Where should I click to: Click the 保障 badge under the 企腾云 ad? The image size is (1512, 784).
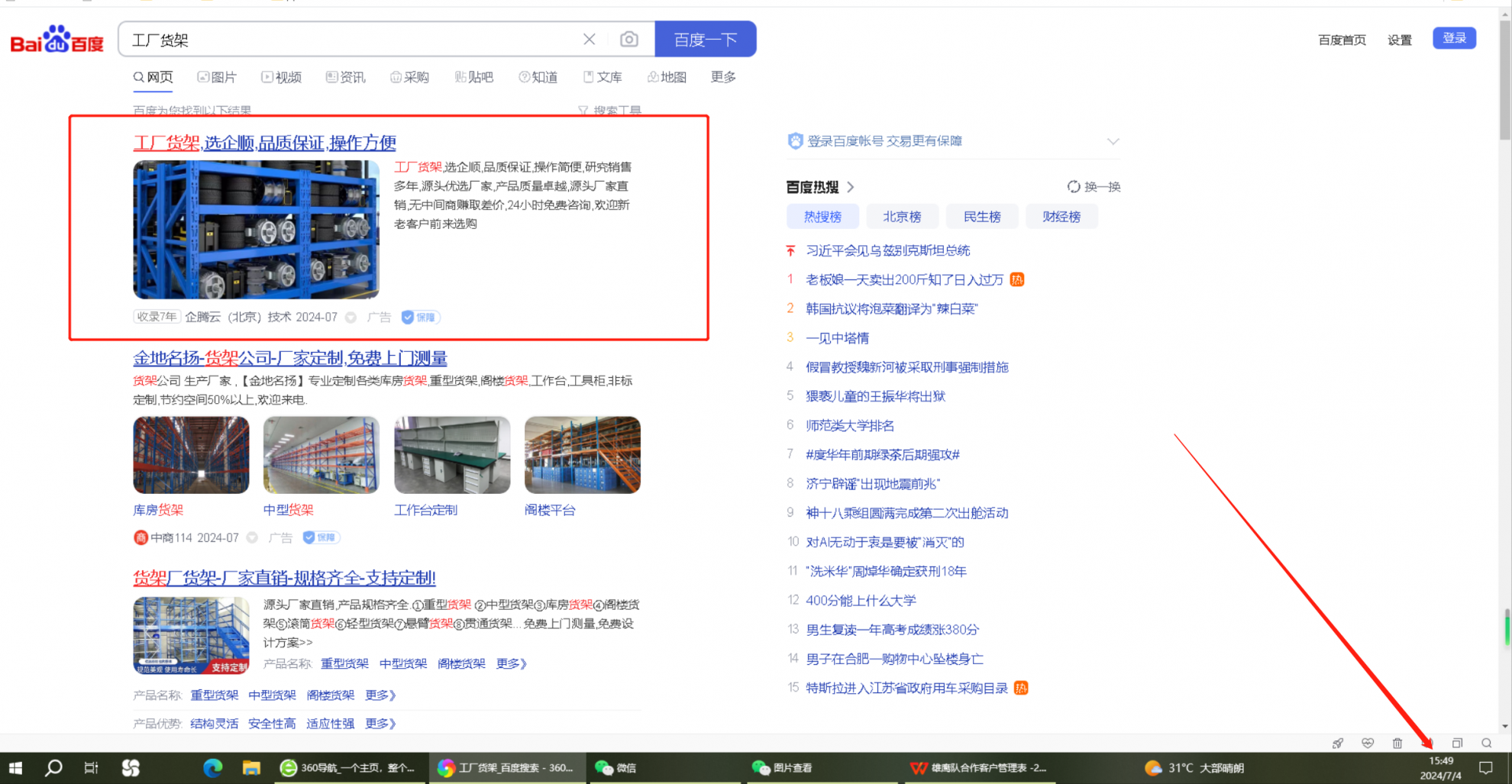419,318
